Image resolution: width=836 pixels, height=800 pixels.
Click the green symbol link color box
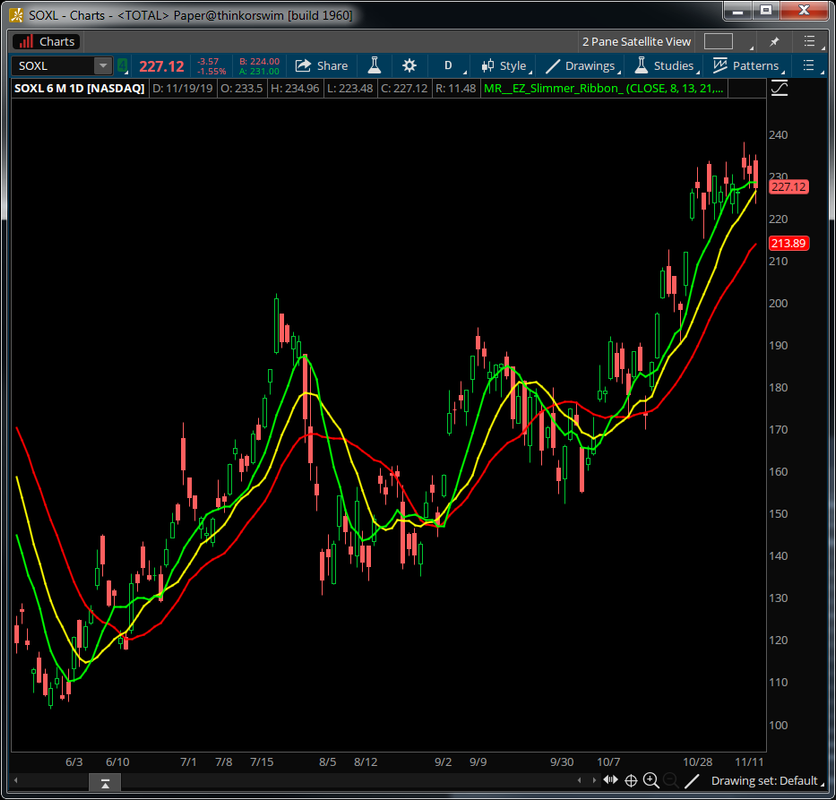click(x=123, y=66)
